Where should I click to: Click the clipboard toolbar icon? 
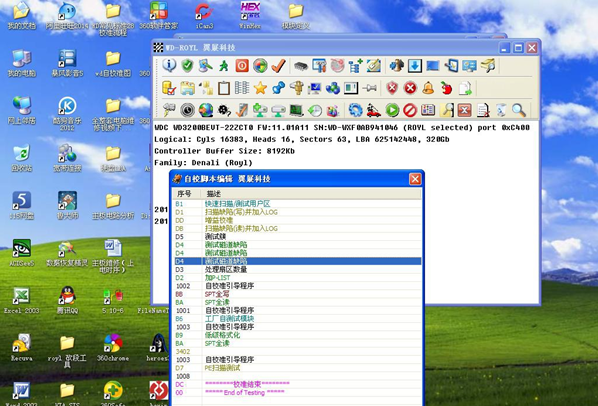(x=223, y=88)
